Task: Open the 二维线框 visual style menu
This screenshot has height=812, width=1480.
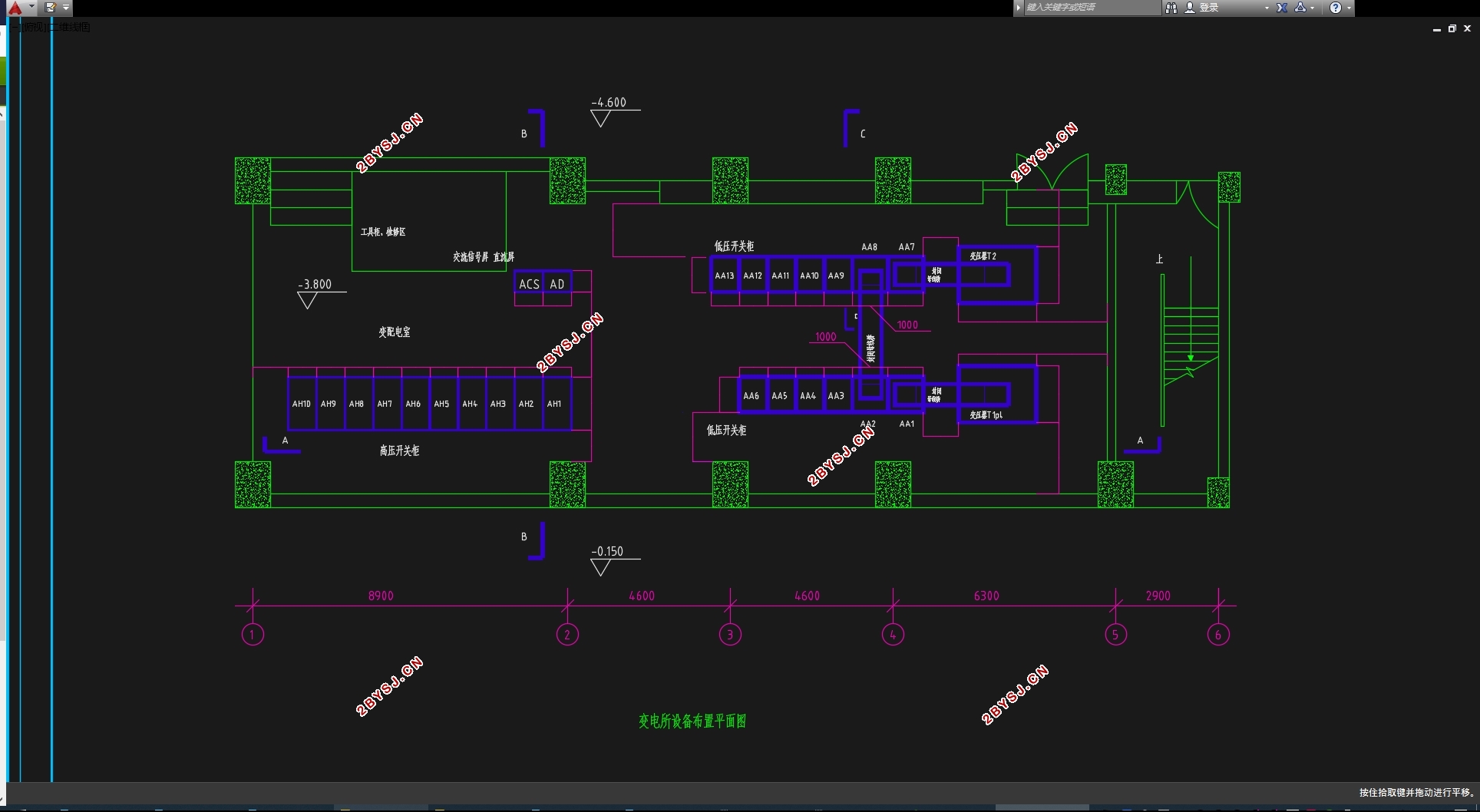Action: point(70,28)
